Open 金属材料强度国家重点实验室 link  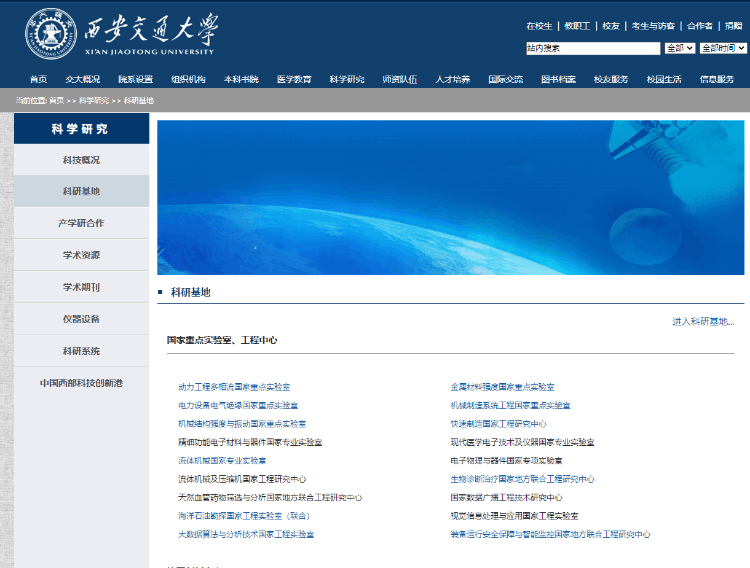coord(502,387)
